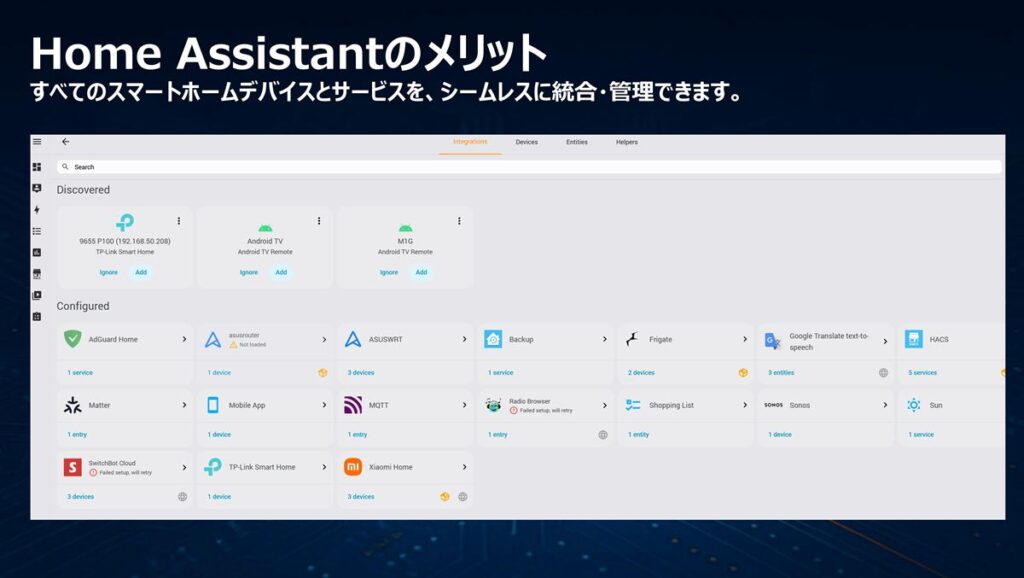
Task: Expand the Sonos integration chevron
Action: pyautogui.click(x=885, y=405)
